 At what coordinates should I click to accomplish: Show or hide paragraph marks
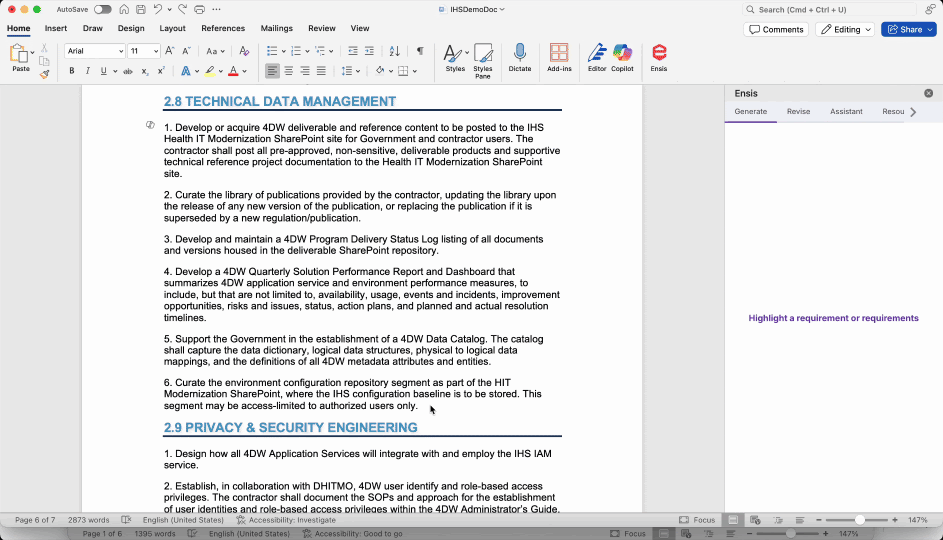click(420, 51)
